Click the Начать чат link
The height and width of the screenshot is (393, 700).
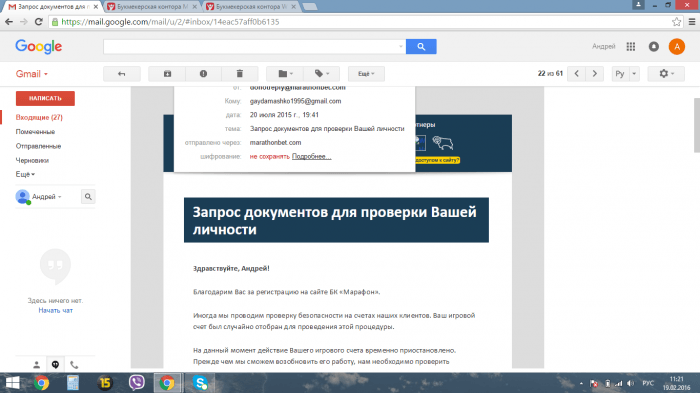[55, 310]
